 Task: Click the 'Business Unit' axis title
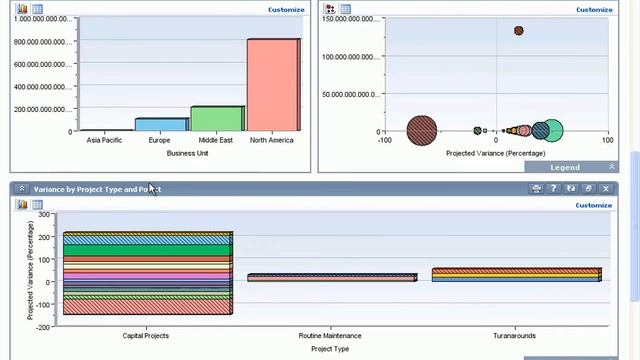tap(187, 153)
